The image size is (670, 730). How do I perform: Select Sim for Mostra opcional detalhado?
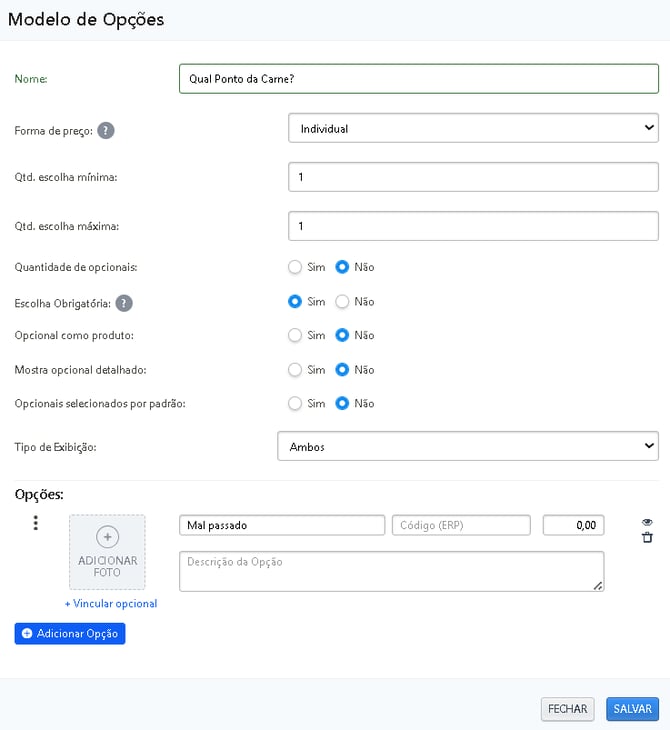coord(295,369)
